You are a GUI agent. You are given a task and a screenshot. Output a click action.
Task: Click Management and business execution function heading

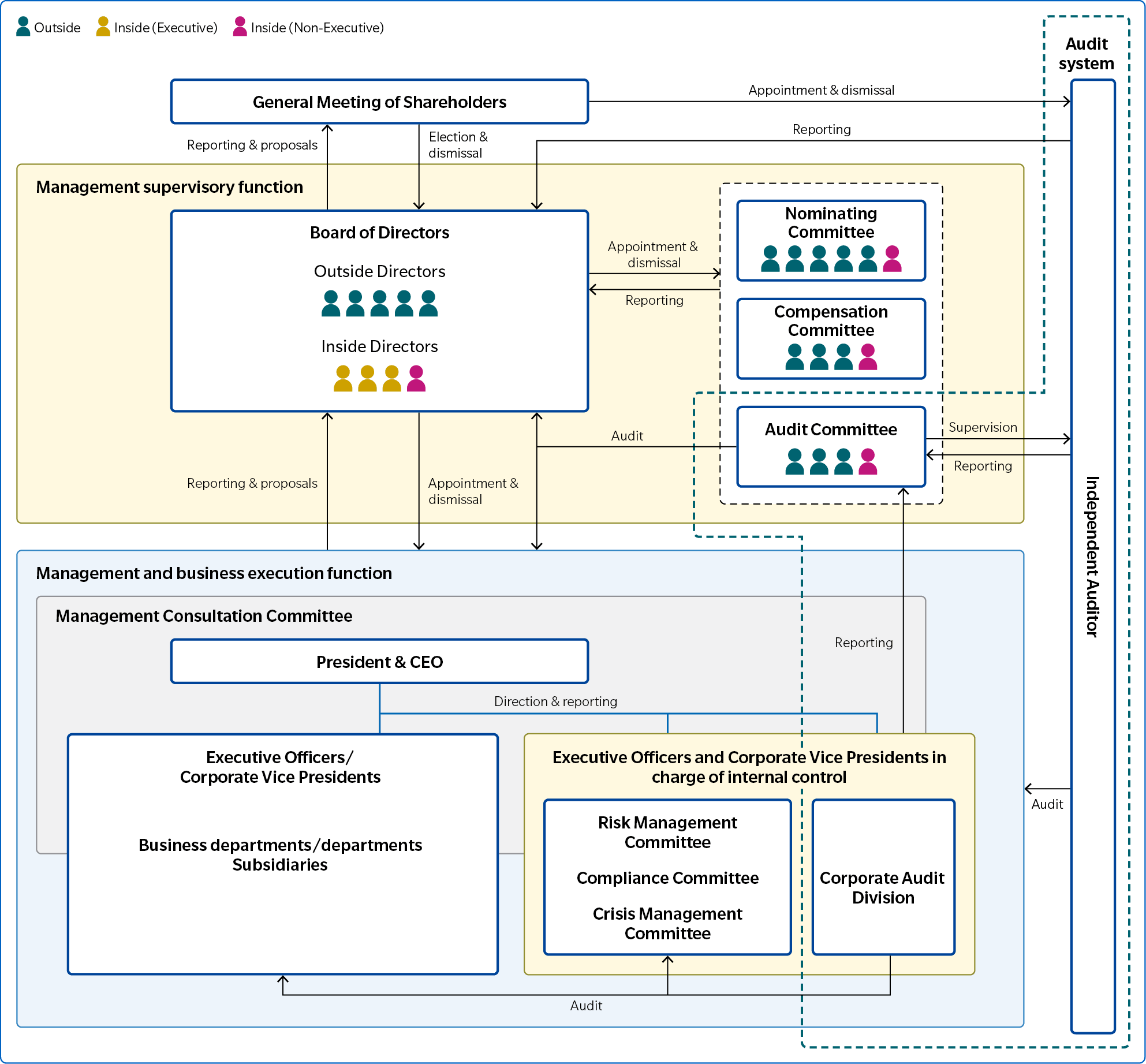[214, 573]
